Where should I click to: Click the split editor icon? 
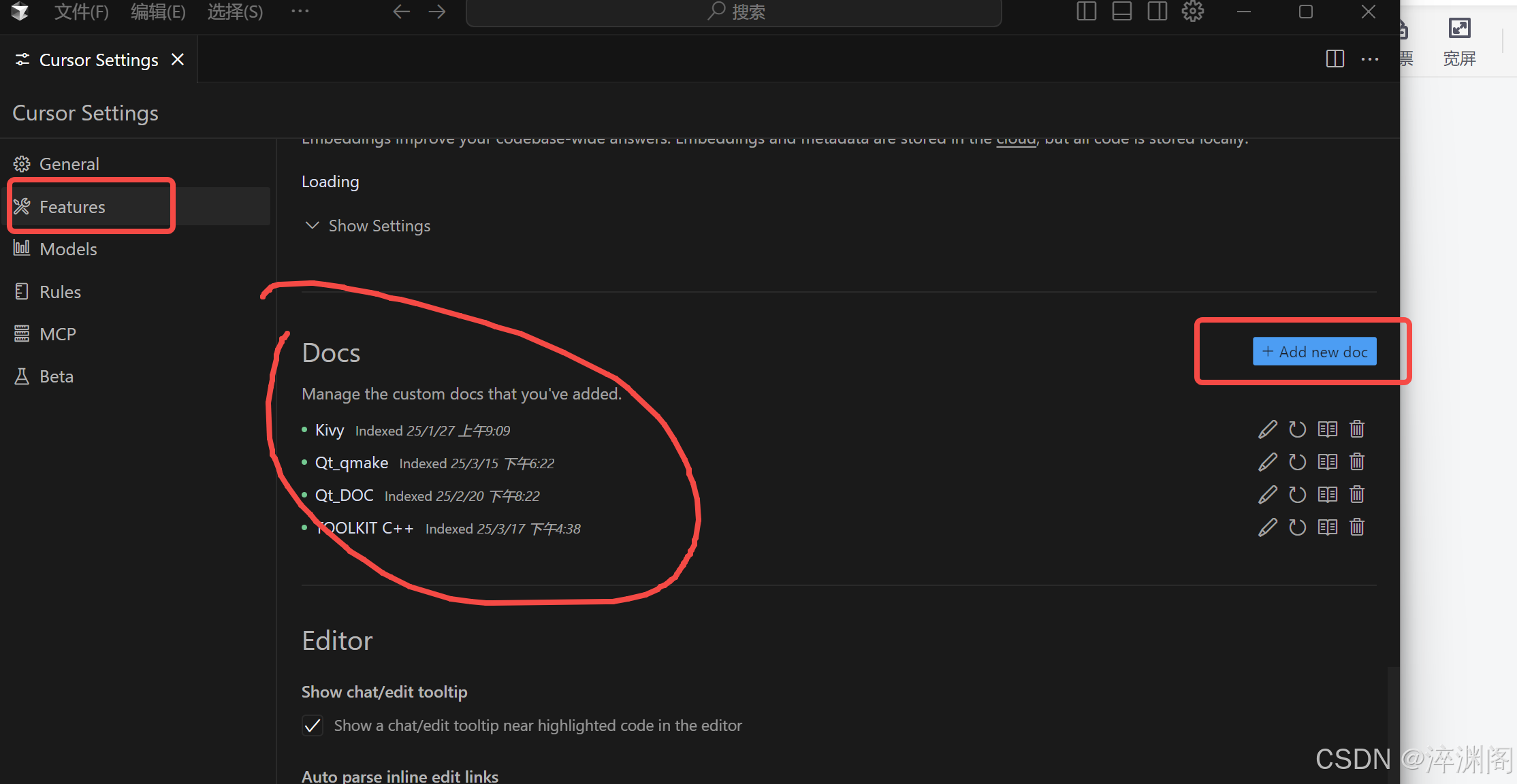coord(1335,59)
